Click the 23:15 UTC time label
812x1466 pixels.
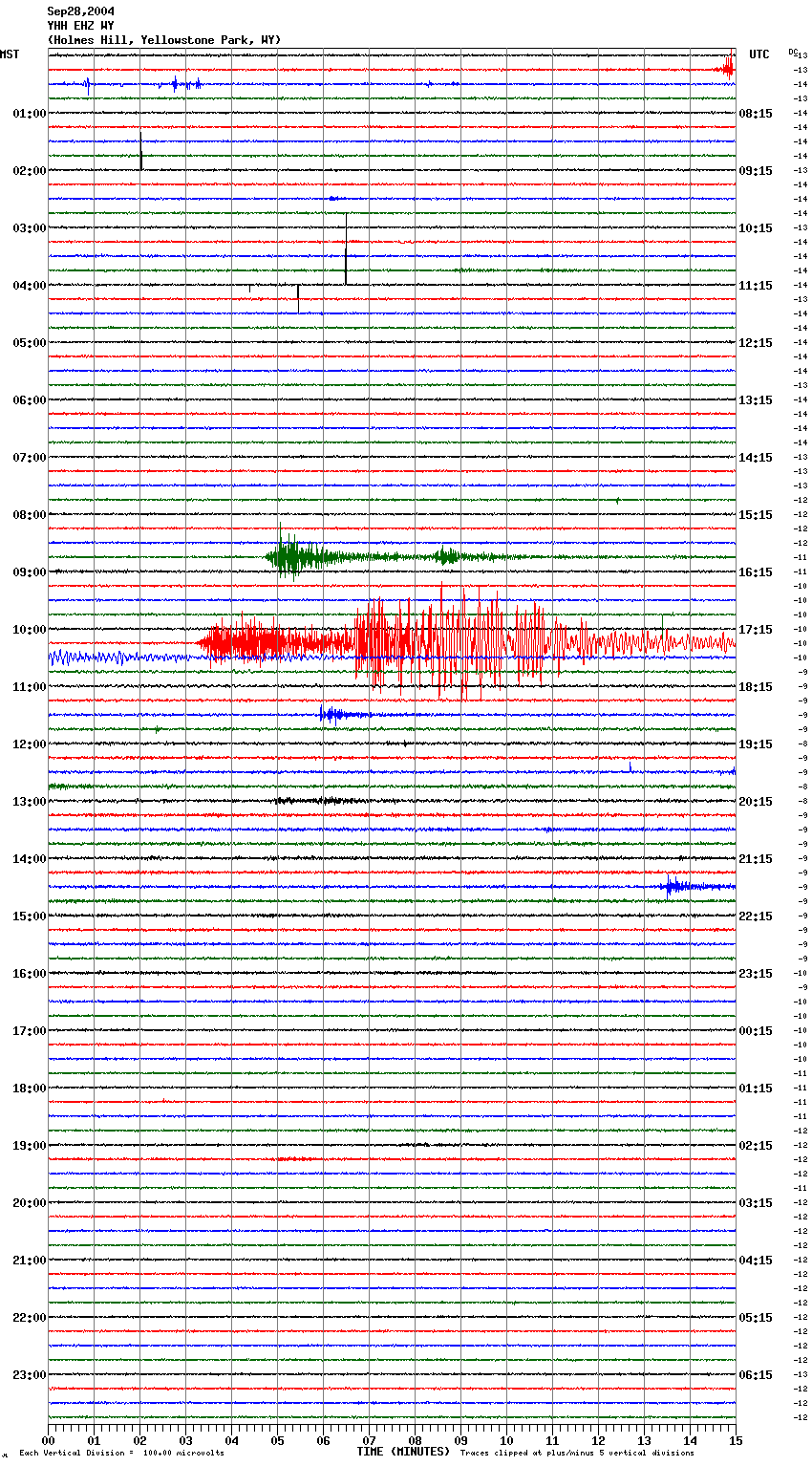[x=756, y=974]
